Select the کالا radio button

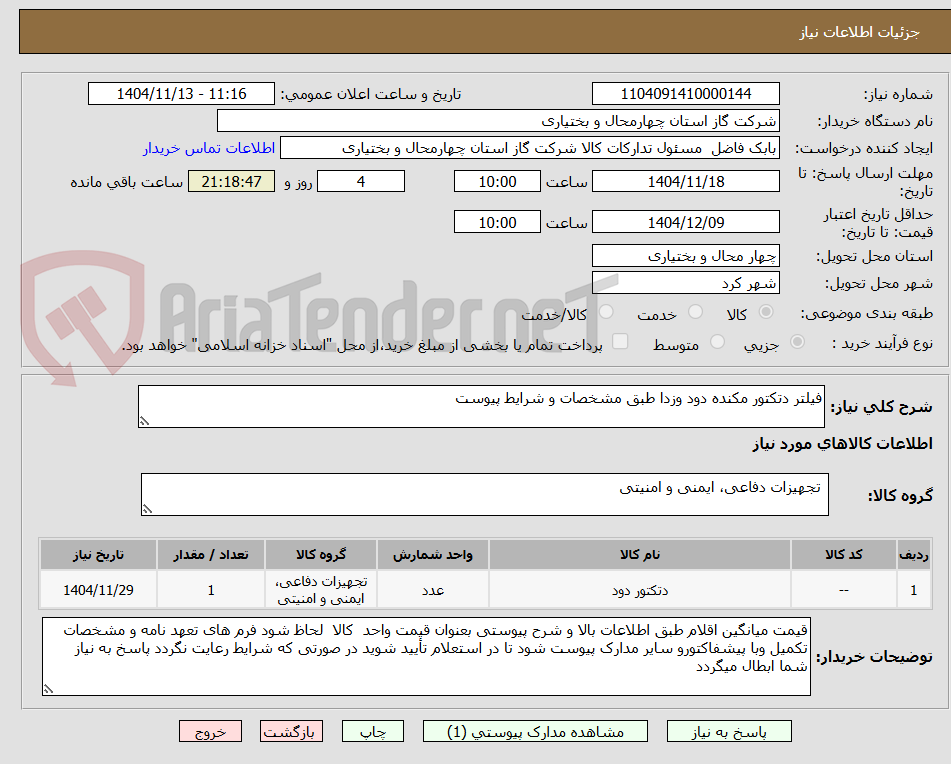point(766,312)
